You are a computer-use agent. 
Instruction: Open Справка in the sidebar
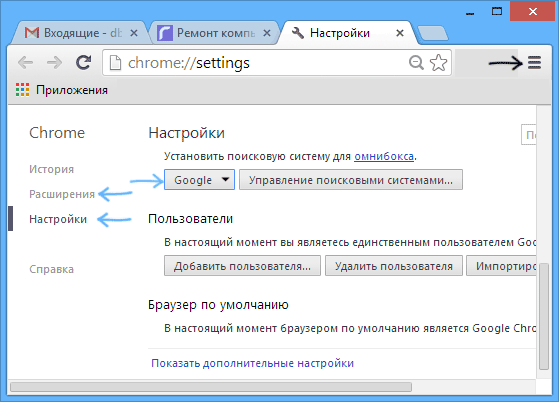(52, 269)
